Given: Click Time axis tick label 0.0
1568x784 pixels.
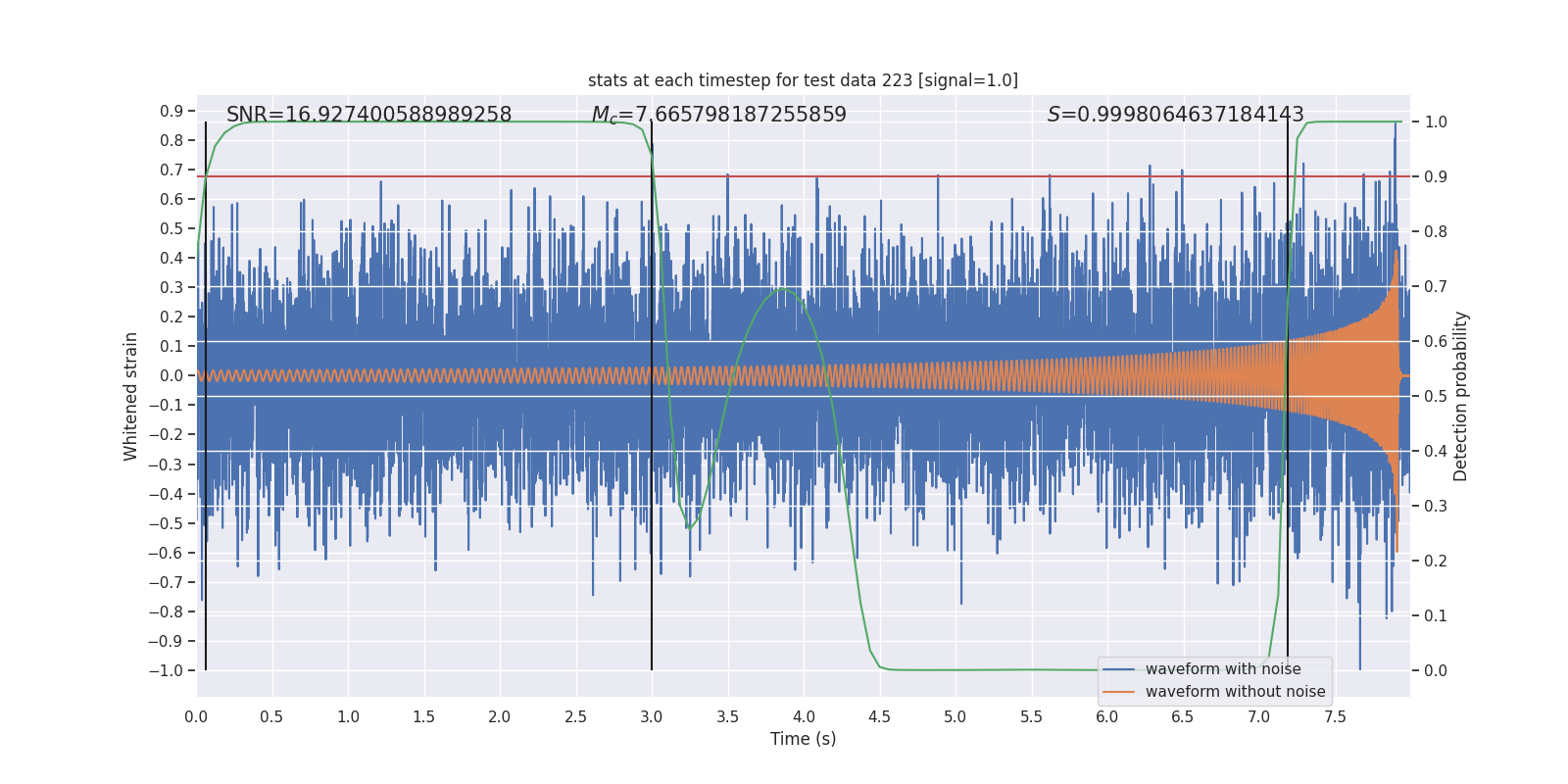Looking at the screenshot, I should (196, 717).
